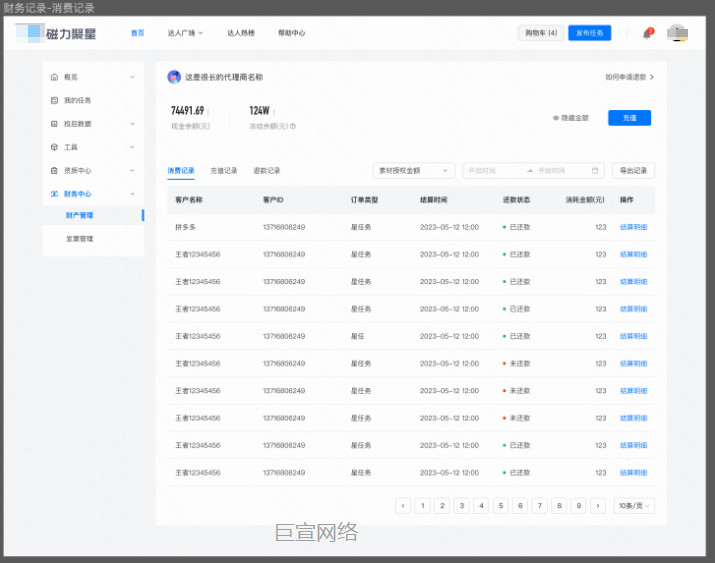Click the 购物车 (4) button
Screen dimensions: 715x563
541,33
